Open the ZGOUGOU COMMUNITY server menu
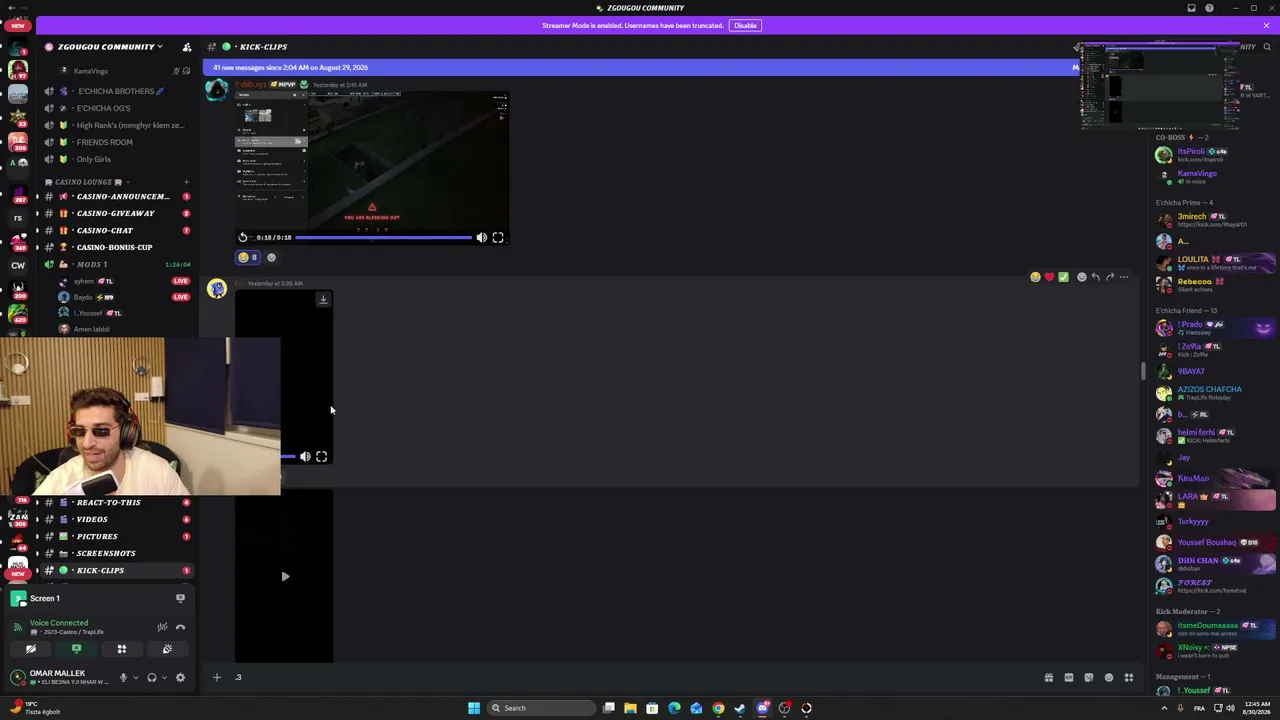This screenshot has height=720, width=1280. click(110, 47)
